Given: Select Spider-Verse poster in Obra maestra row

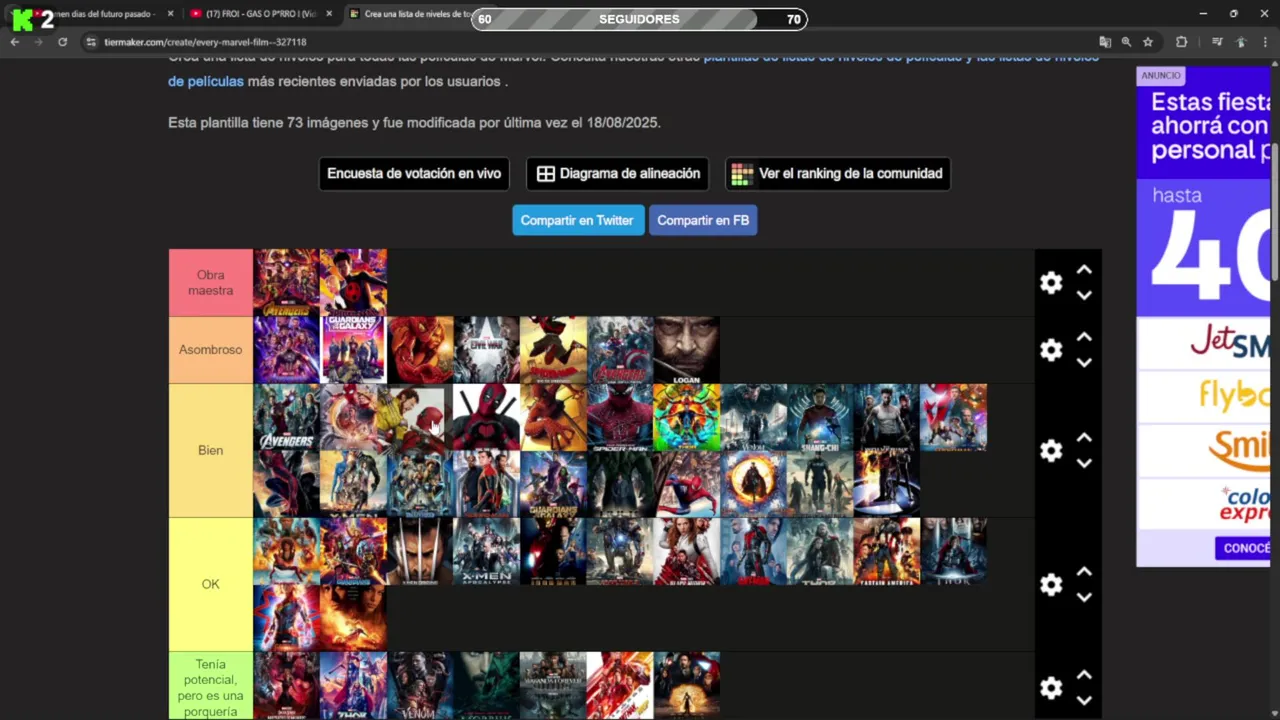Looking at the screenshot, I should pos(353,283).
